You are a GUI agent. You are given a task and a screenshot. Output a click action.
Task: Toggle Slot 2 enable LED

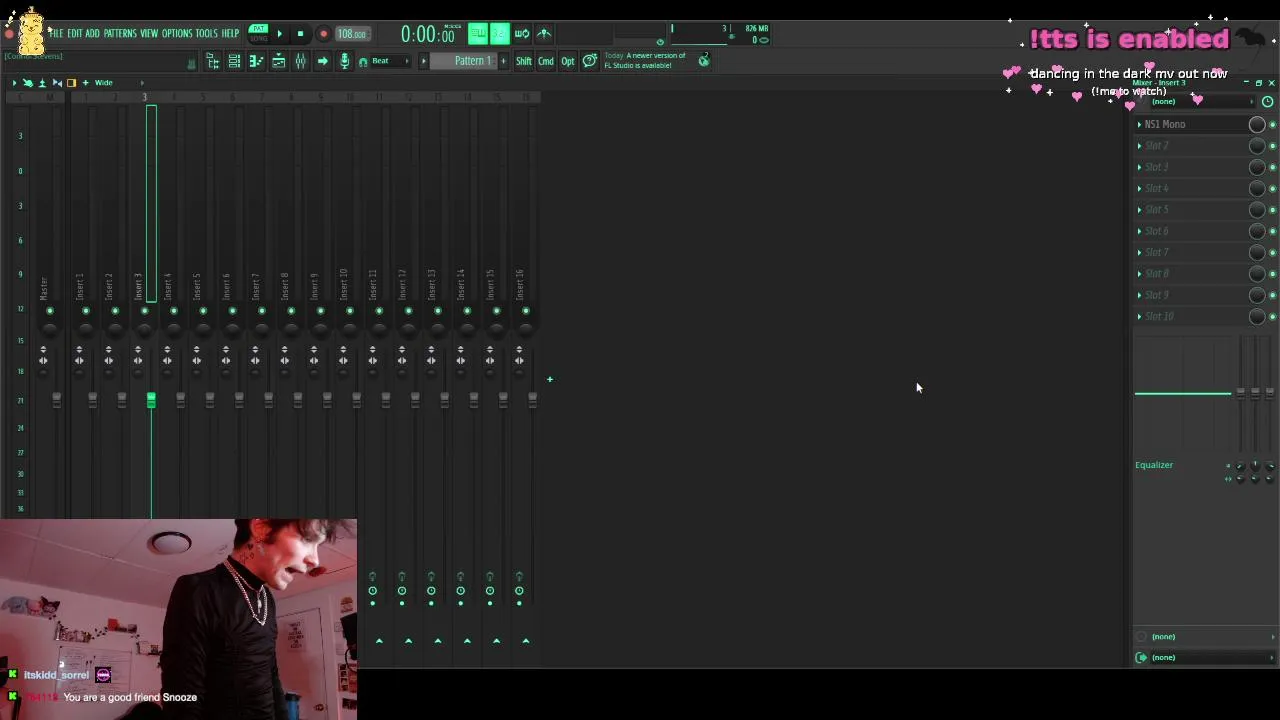1272,146
